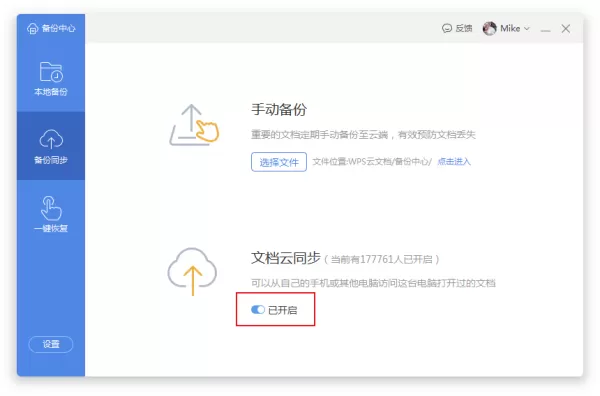The height and width of the screenshot is (396, 600).
Task: Click the 选择文件 button
Action: tap(279, 162)
